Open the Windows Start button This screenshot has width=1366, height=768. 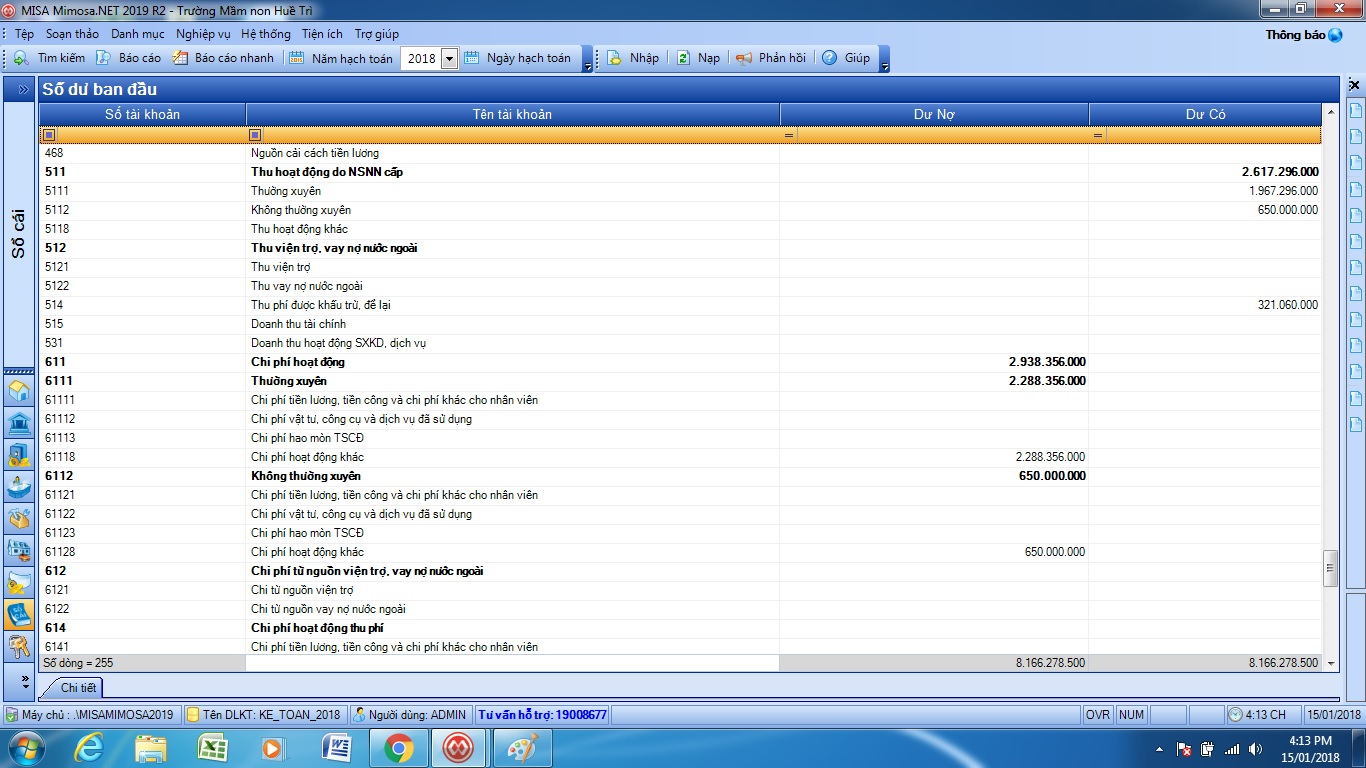point(25,748)
